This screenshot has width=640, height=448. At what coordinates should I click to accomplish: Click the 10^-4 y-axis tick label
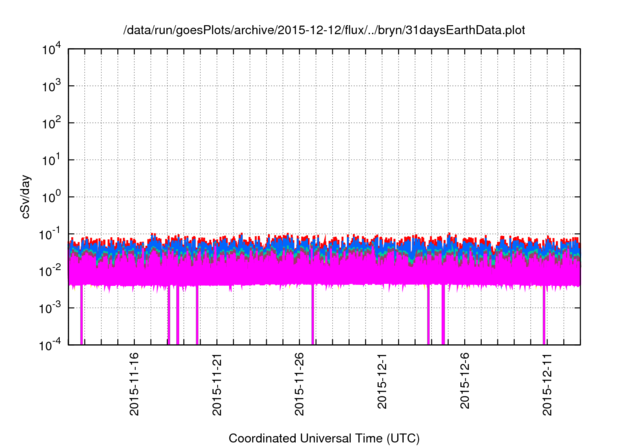pyautogui.click(x=50, y=345)
